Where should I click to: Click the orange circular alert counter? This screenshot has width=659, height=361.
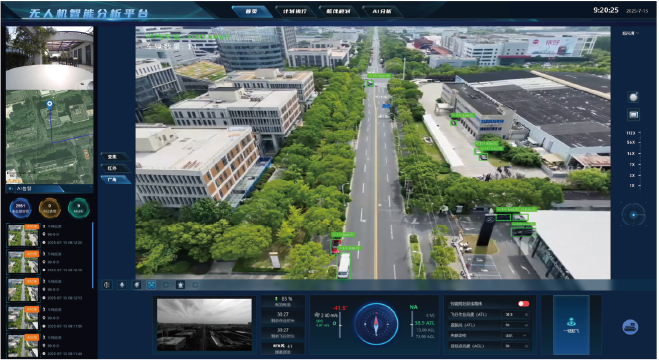coord(49,208)
